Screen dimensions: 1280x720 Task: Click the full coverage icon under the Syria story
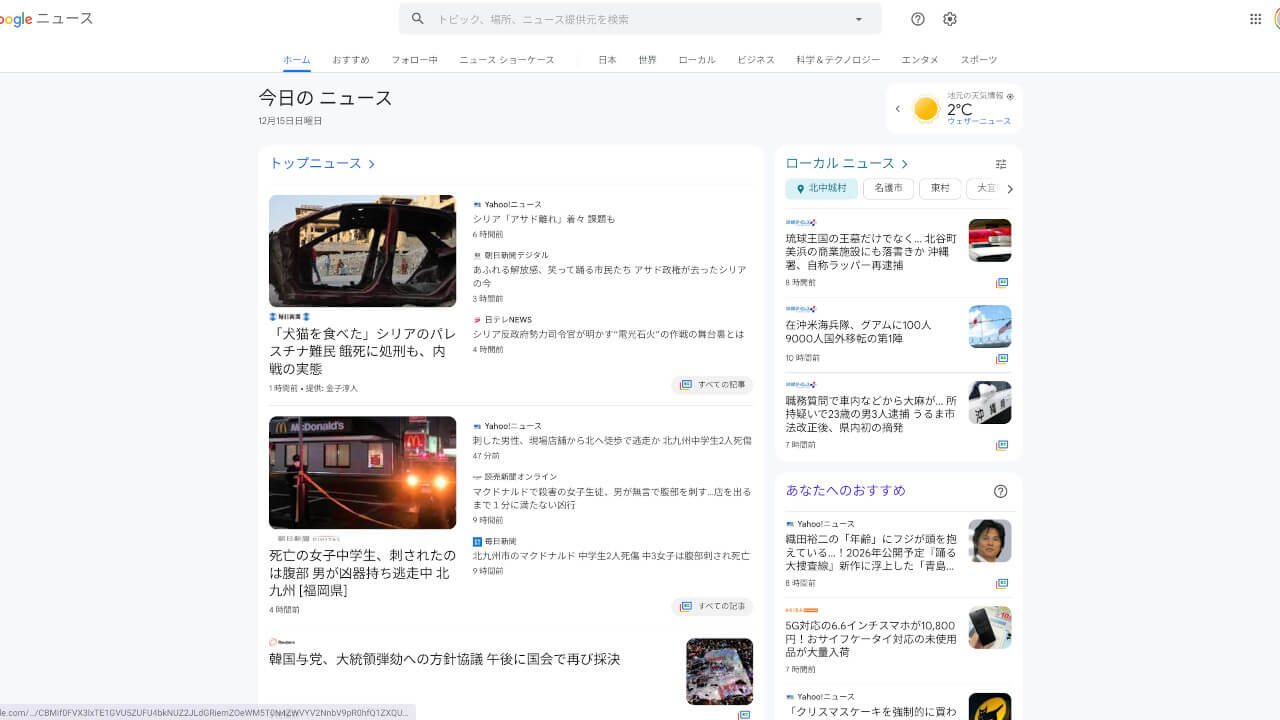click(x=685, y=384)
